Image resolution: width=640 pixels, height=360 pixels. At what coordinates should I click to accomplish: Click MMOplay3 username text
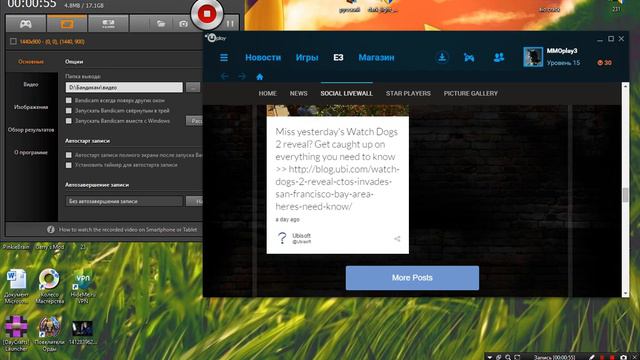click(562, 51)
